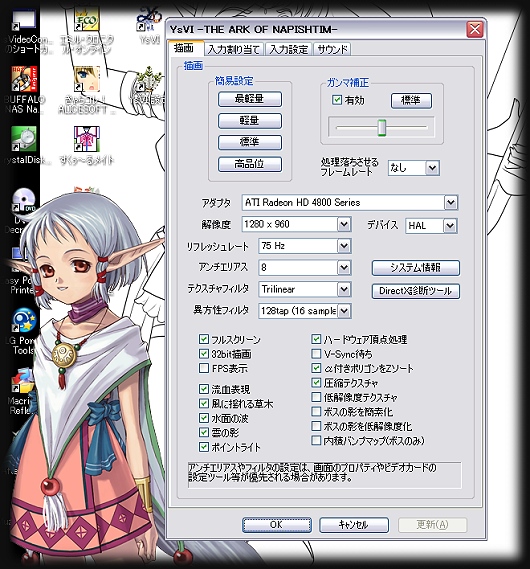Apply the 高品位 quick preset
Image resolution: width=530 pixels, height=569 pixels.
250,164
